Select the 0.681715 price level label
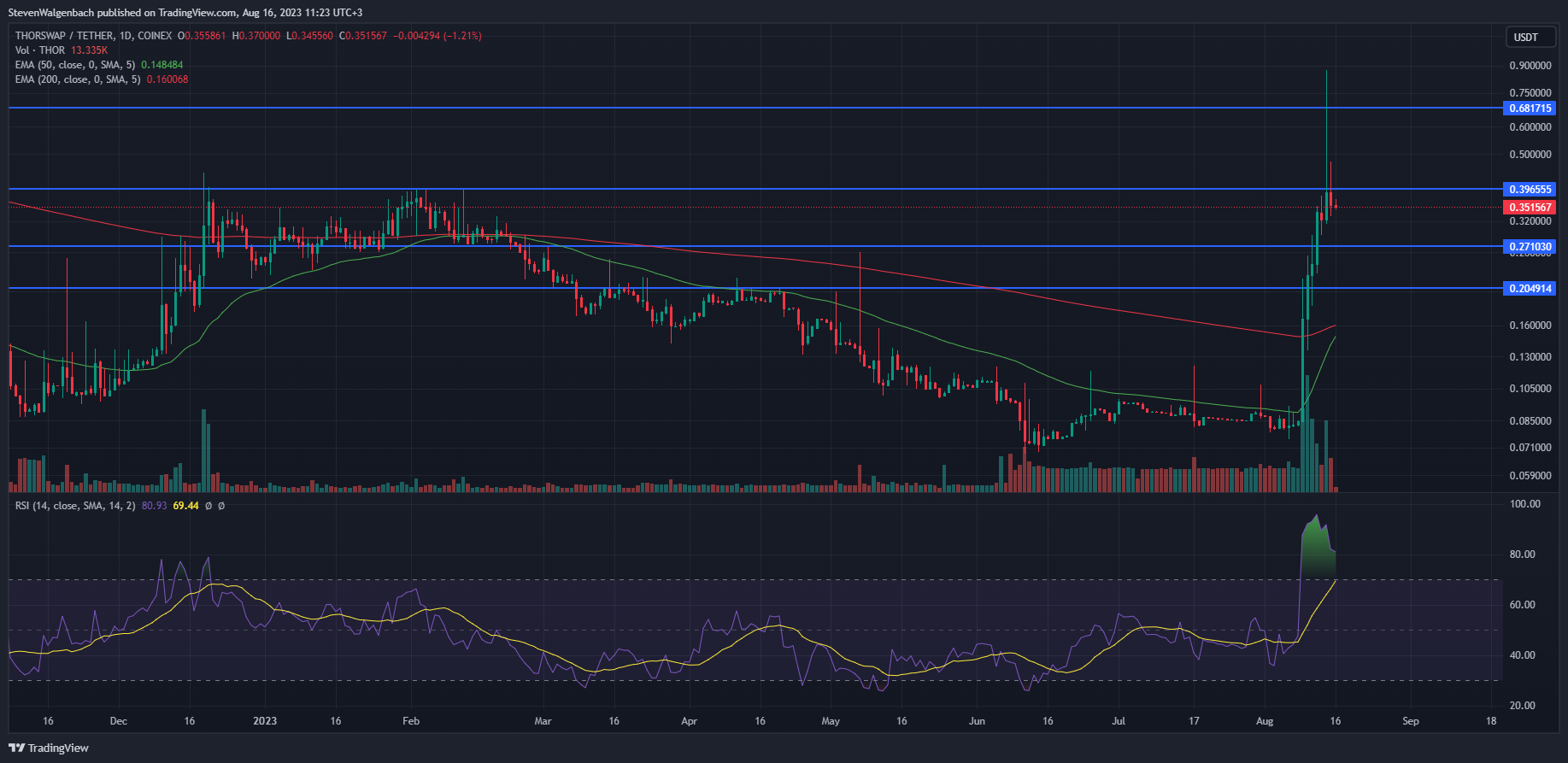This screenshot has width=1568, height=763. [1530, 108]
